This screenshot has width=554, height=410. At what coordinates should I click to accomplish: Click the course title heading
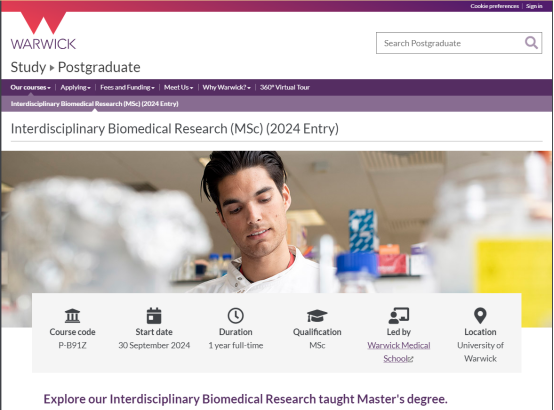coord(175,129)
